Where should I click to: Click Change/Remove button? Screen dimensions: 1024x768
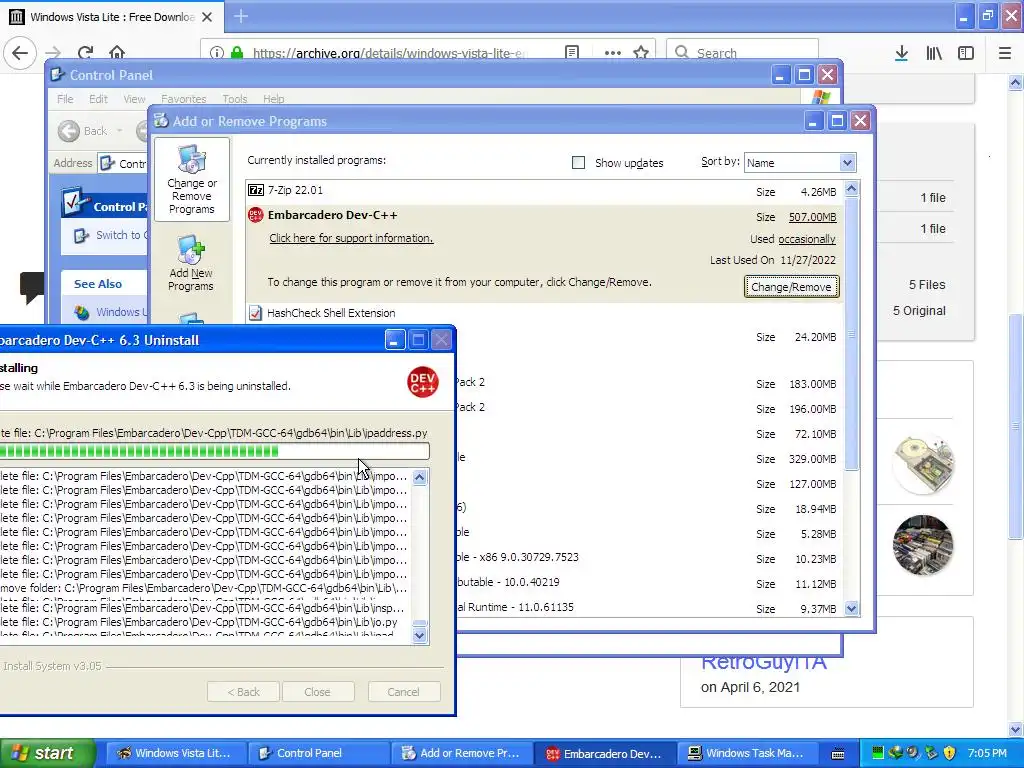click(x=792, y=287)
